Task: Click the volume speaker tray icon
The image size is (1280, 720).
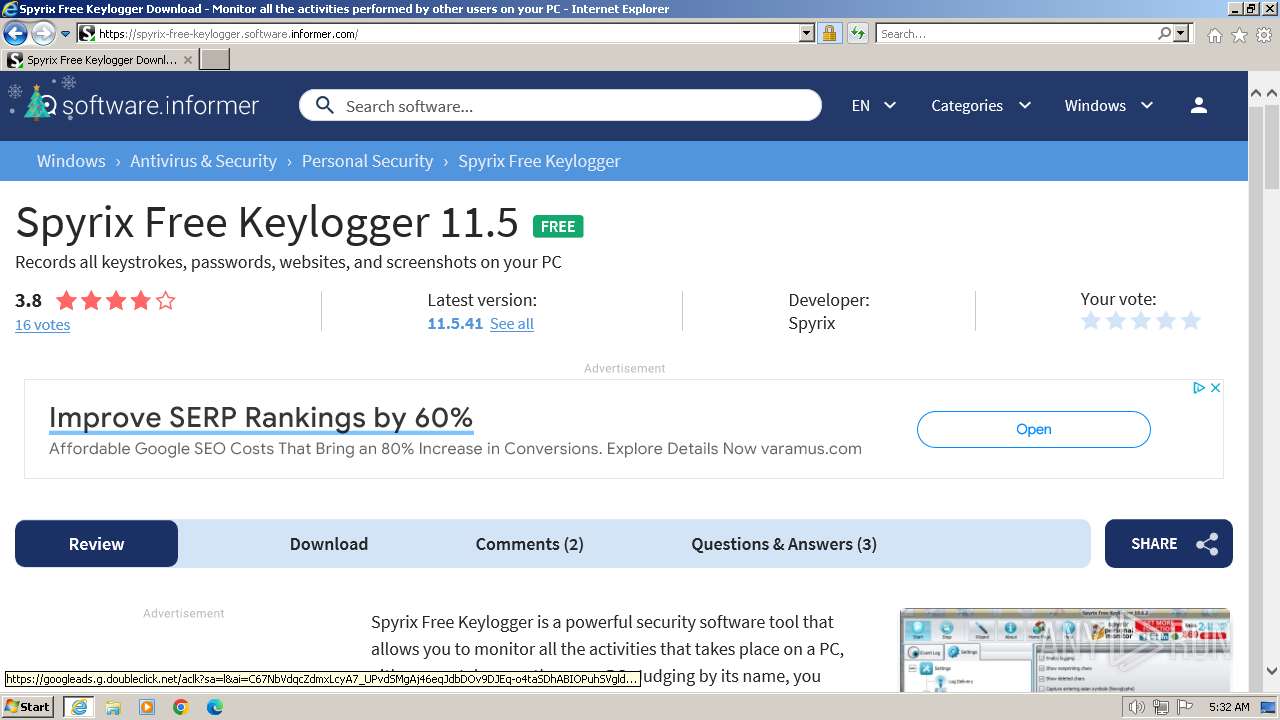Action: pyautogui.click(x=1137, y=707)
